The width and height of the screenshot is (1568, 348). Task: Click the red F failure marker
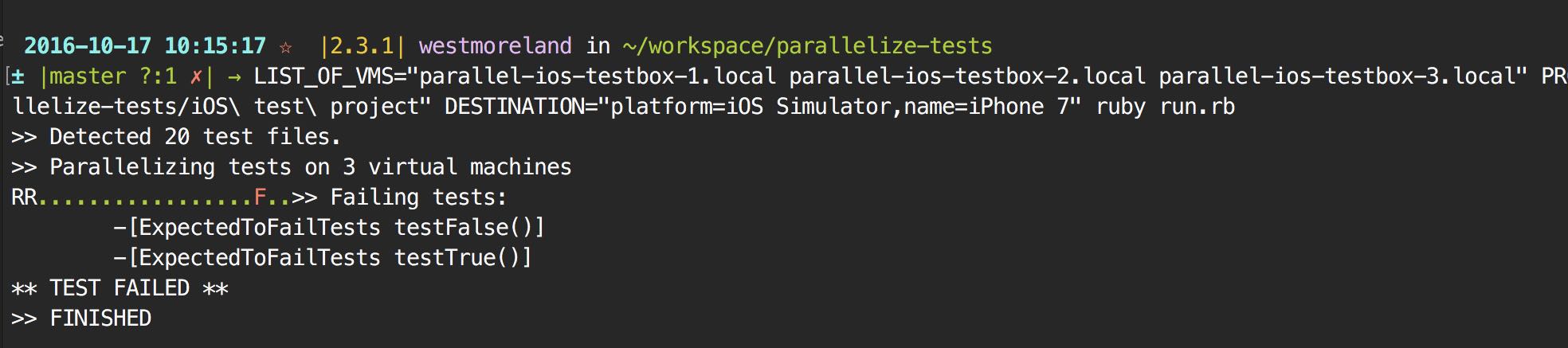(x=260, y=197)
